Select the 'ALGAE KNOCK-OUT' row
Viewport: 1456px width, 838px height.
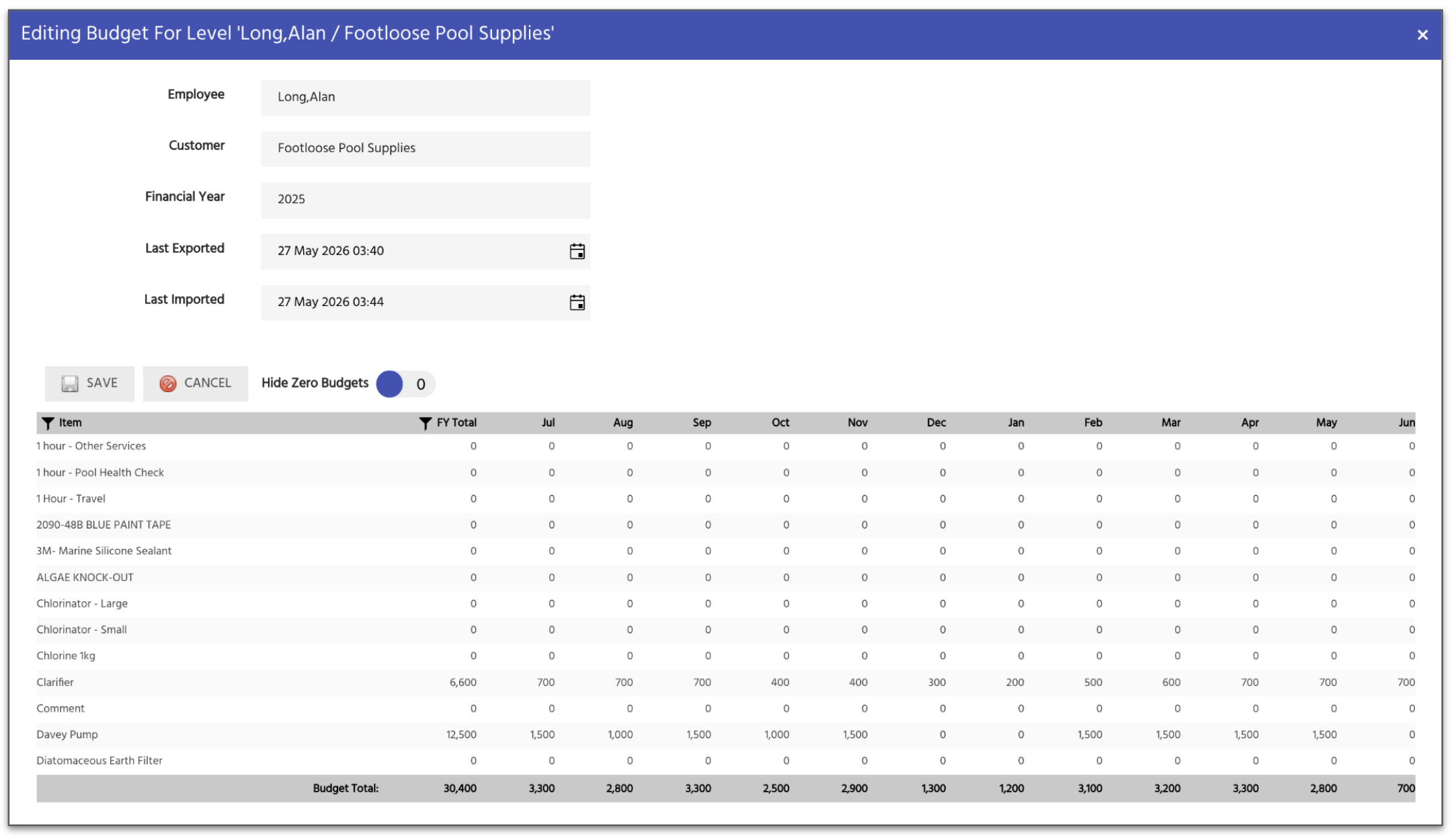point(726,578)
